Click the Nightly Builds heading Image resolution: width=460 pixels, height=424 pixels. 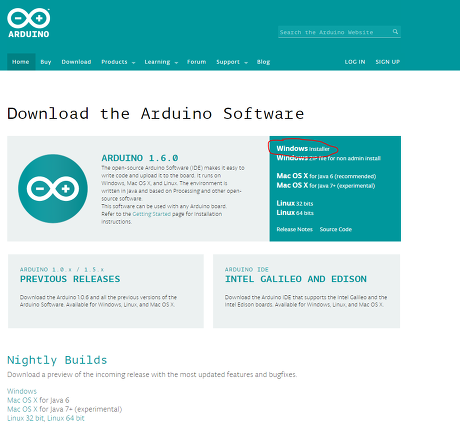[57, 360]
